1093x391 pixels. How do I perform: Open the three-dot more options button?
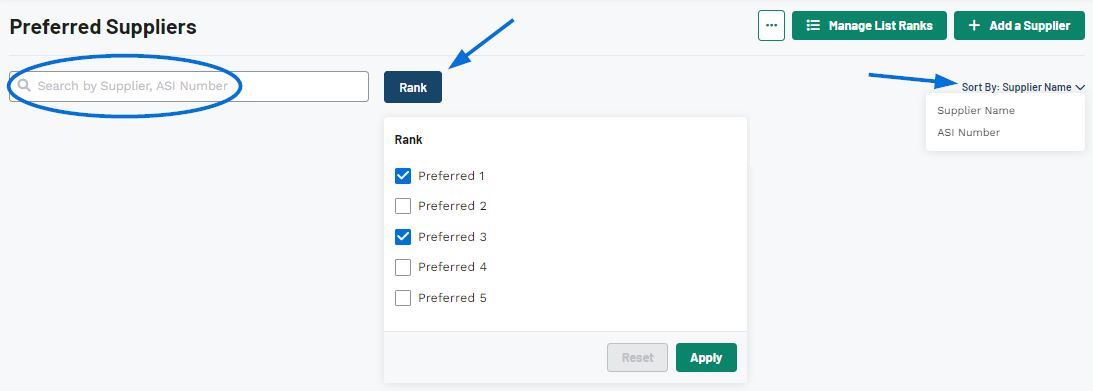point(771,25)
